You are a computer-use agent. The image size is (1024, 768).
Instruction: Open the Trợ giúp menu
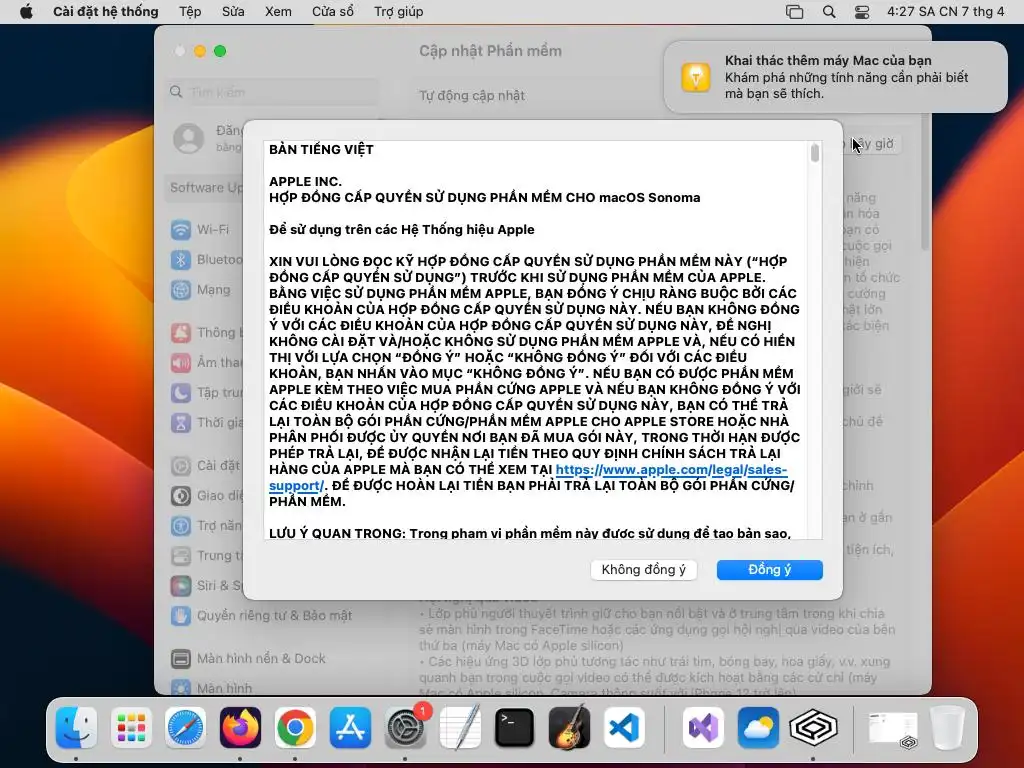coord(398,12)
